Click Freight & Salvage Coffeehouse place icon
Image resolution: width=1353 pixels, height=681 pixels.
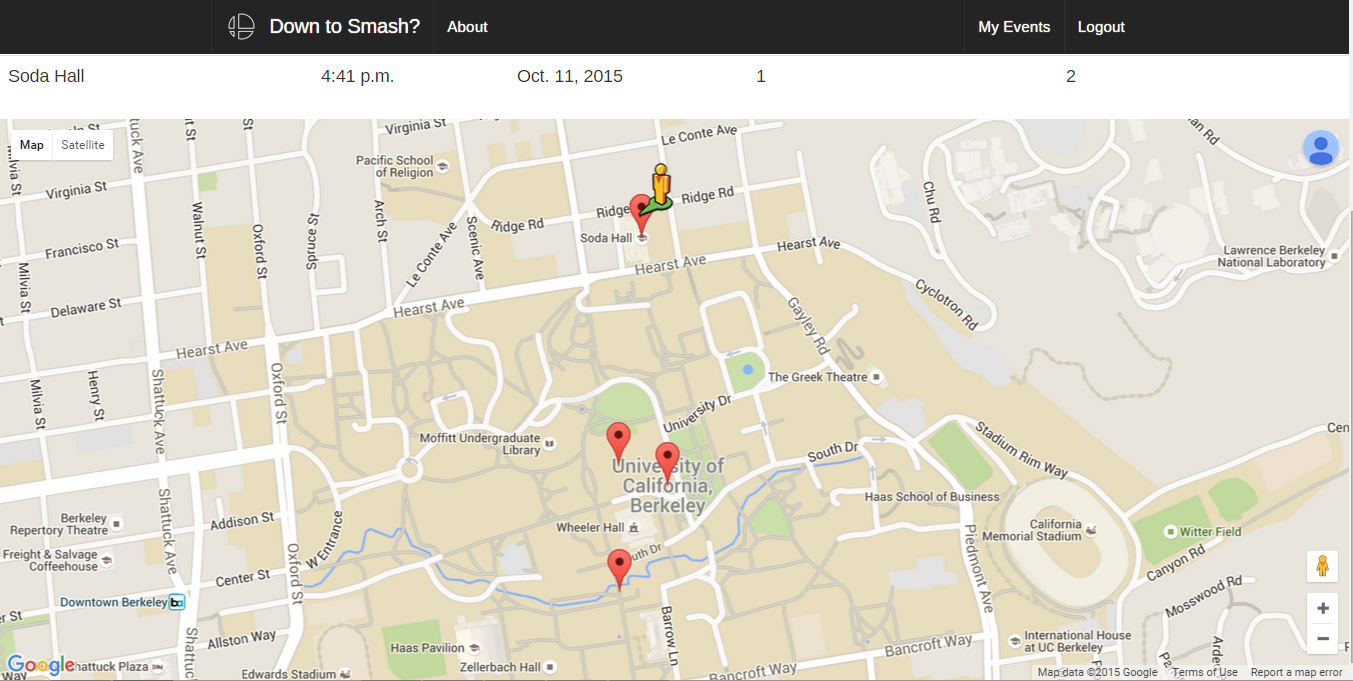107,560
